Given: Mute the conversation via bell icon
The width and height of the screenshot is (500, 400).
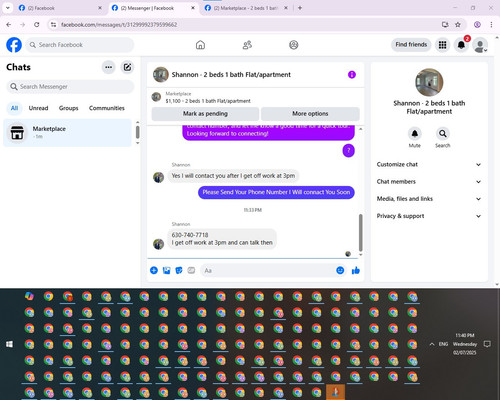Looking at the screenshot, I should pos(415,134).
